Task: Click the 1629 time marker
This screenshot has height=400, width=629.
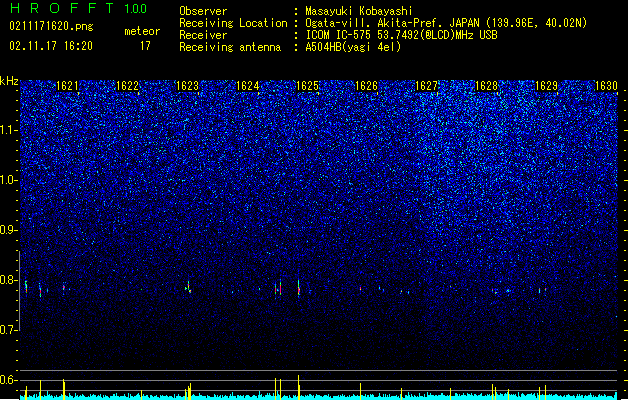Action: click(546, 86)
